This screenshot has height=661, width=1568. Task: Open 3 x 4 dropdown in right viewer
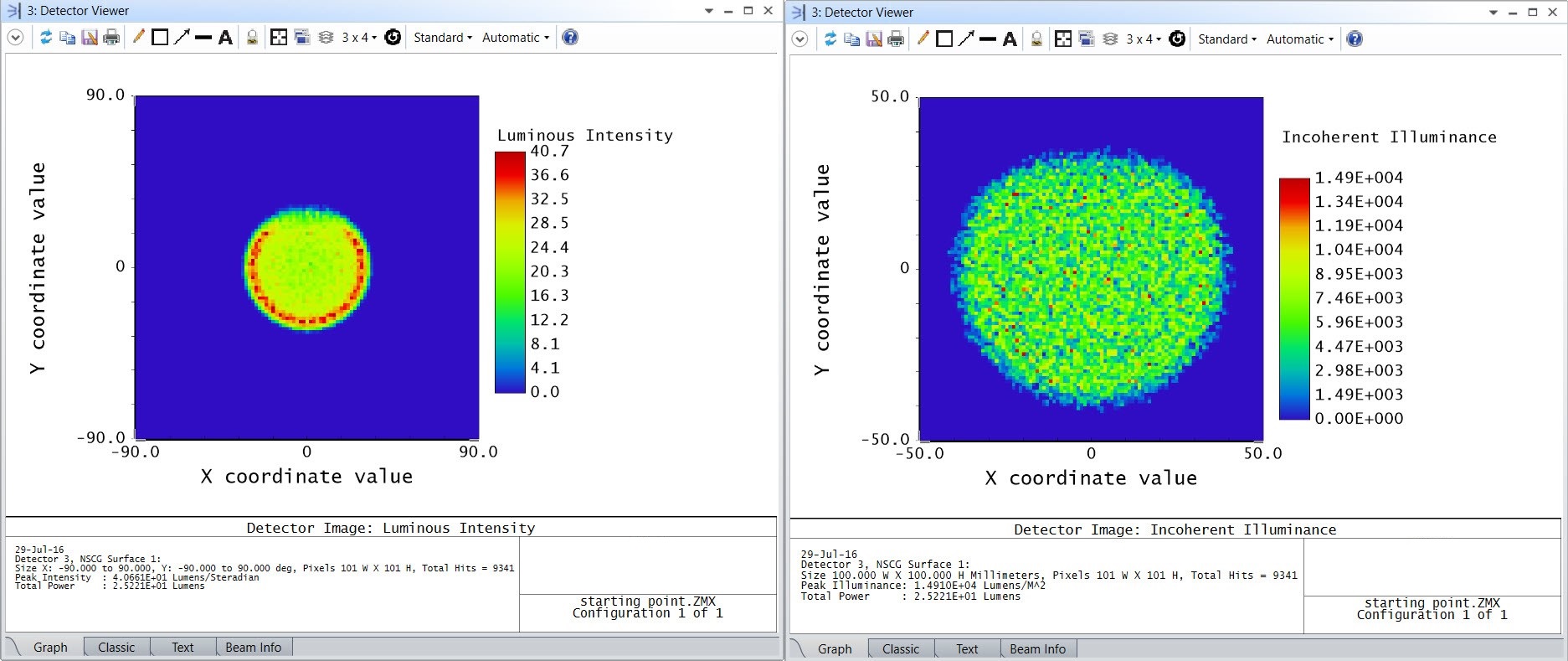pos(1144,39)
